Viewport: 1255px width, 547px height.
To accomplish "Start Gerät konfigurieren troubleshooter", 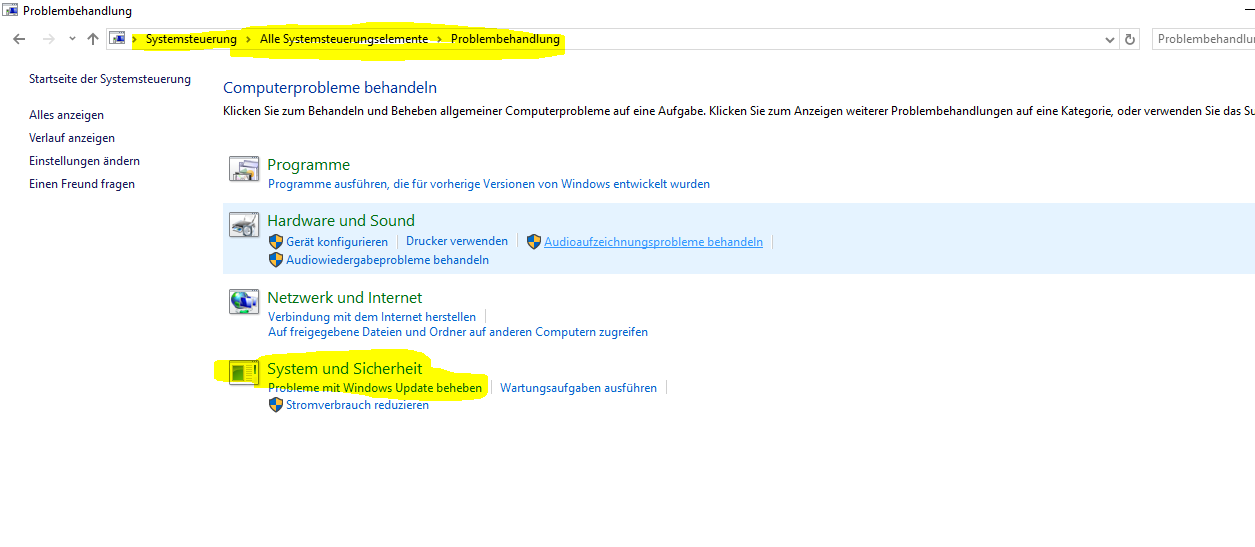I will click(x=337, y=242).
